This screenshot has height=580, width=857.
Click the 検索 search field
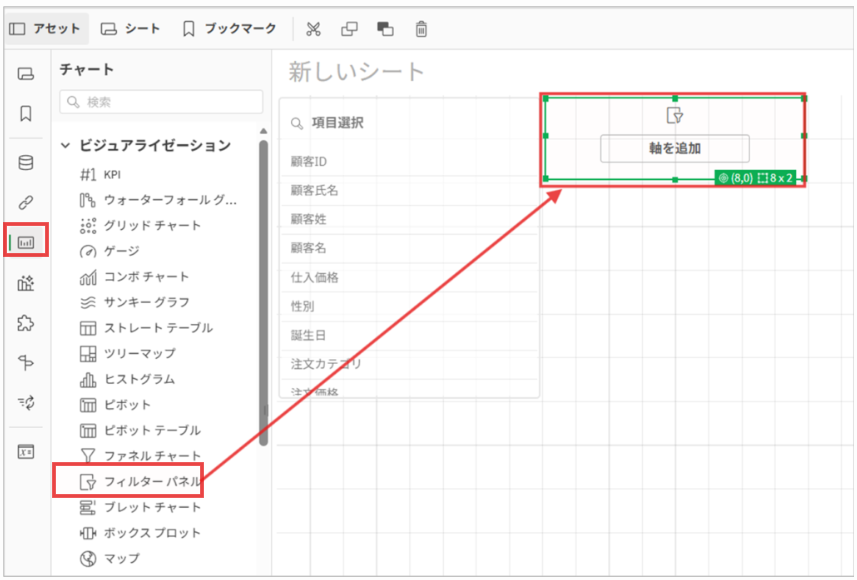tap(162, 102)
